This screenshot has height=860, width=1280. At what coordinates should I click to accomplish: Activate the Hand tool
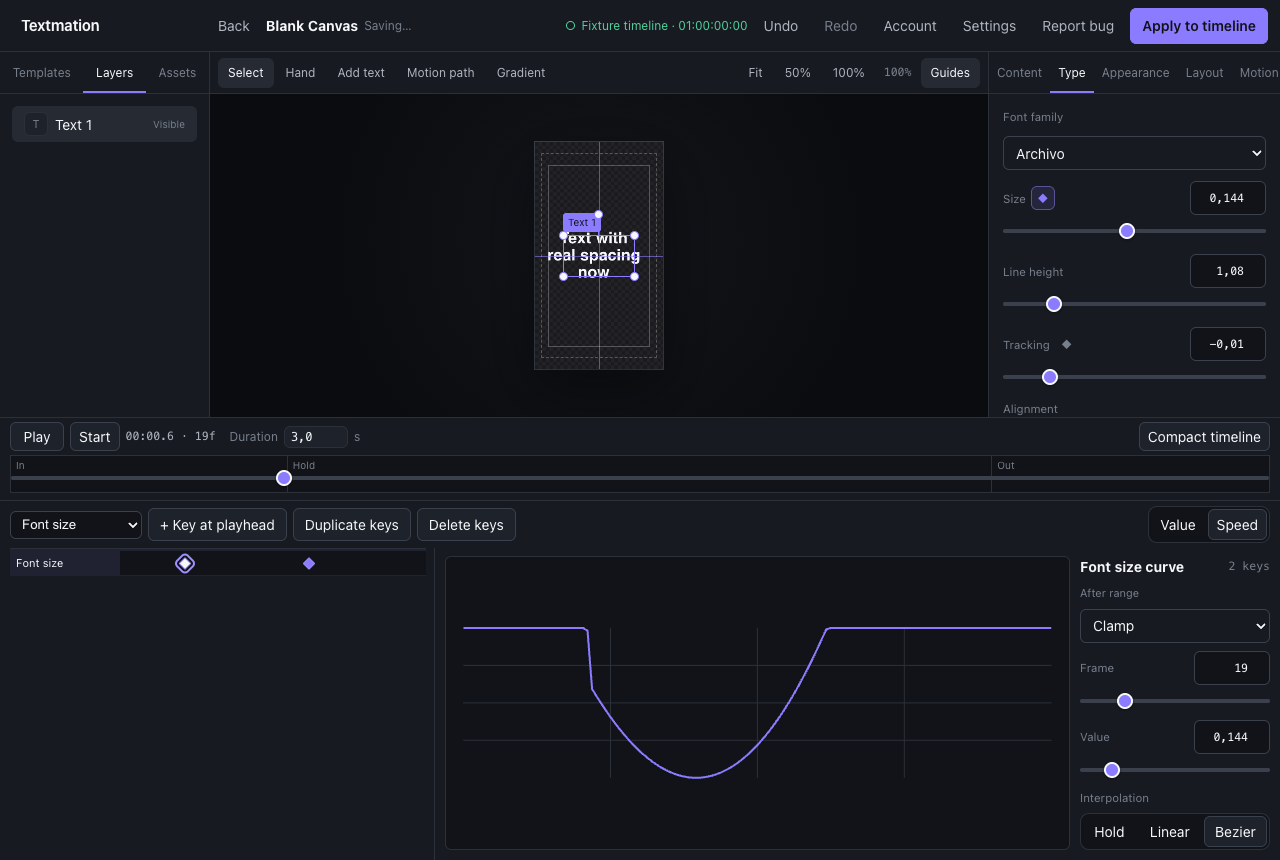click(300, 73)
